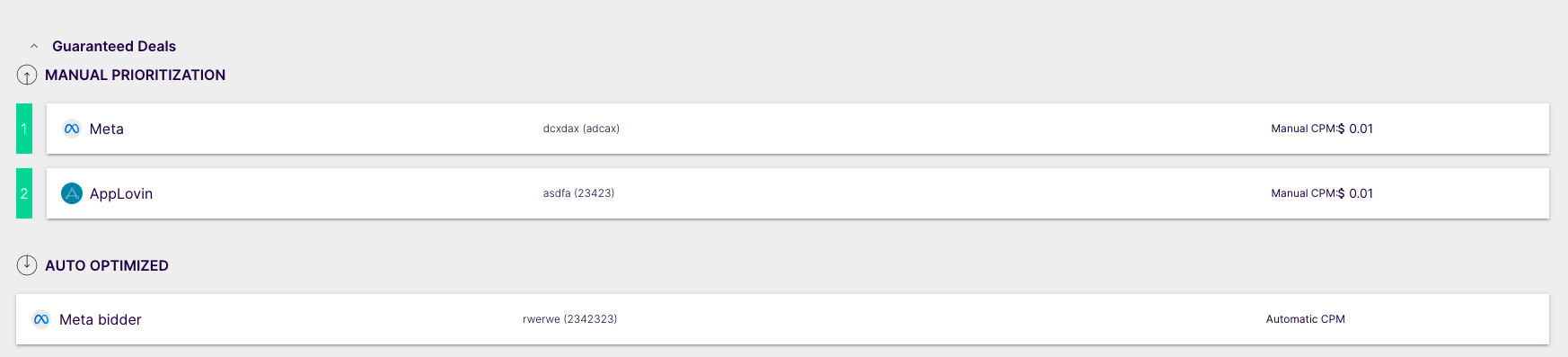Image resolution: width=1568 pixels, height=357 pixels.
Task: Collapse the Guaranteed Deals section chevron
Action: [34, 46]
